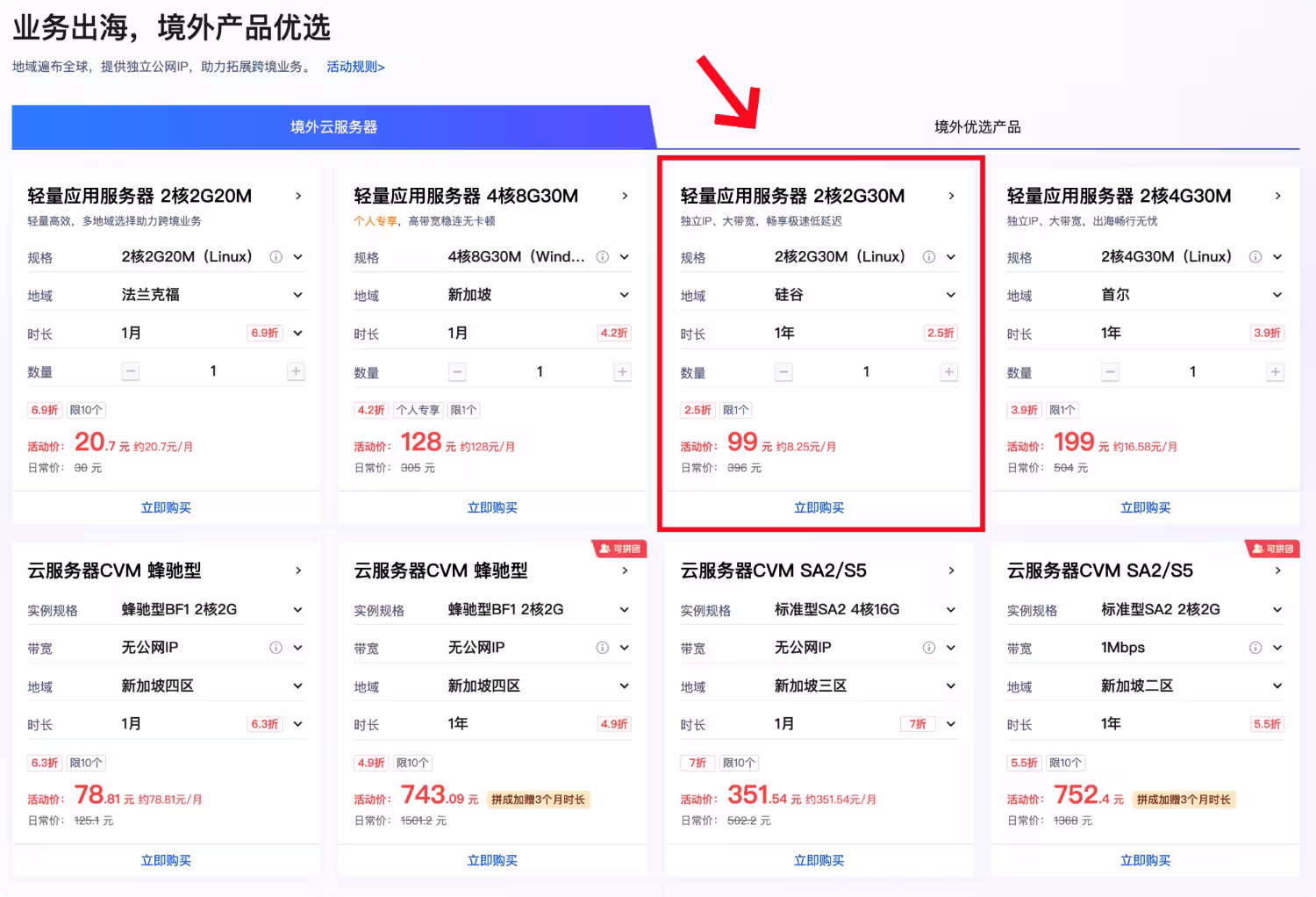The height and width of the screenshot is (897, 1316).
Task: Expand 规格 dropdown 2核2G30M (Linux)
Action: pyautogui.click(x=951, y=257)
